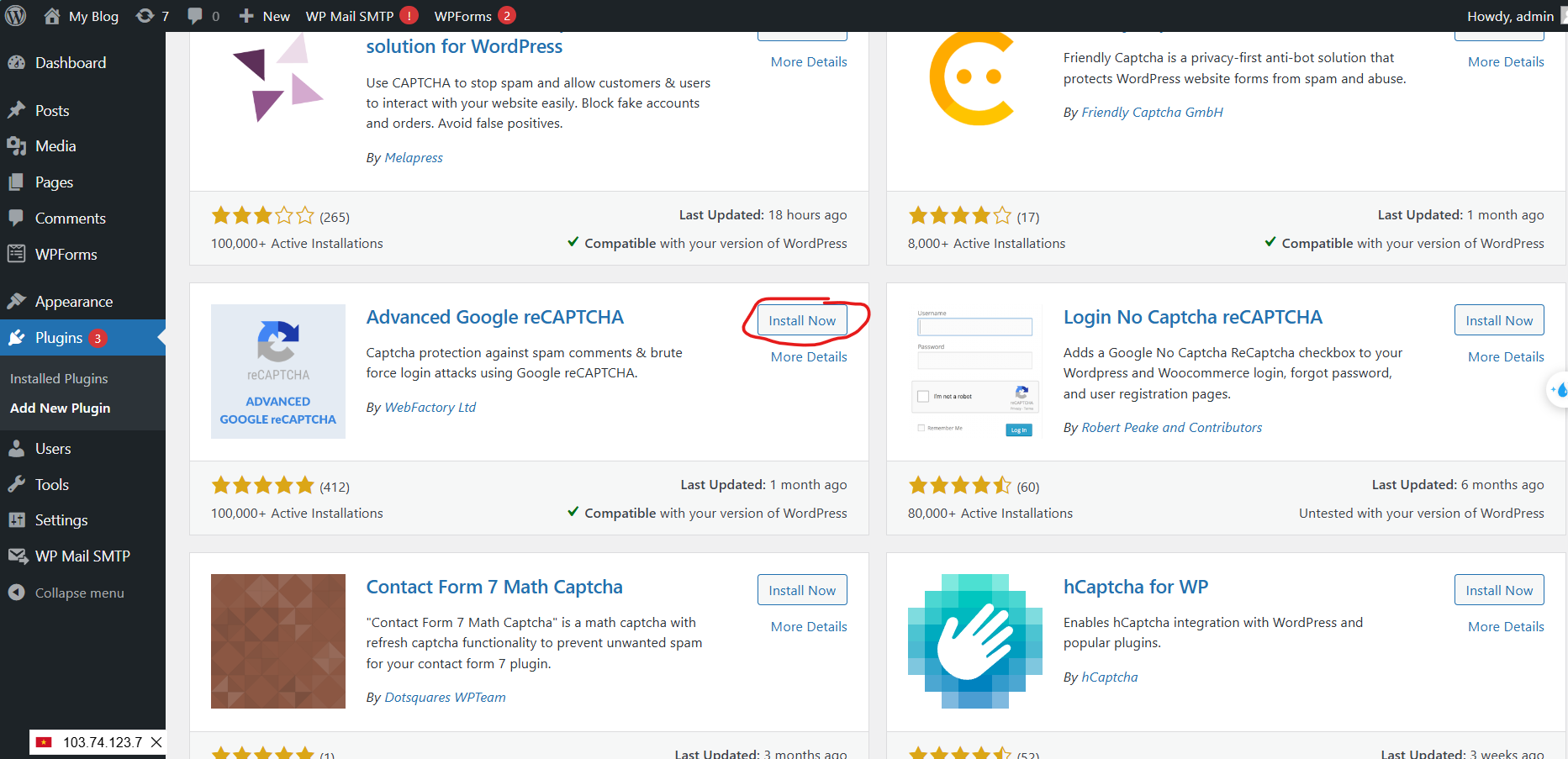
Task: Click the Comments icon in sidebar
Action: coord(17,218)
